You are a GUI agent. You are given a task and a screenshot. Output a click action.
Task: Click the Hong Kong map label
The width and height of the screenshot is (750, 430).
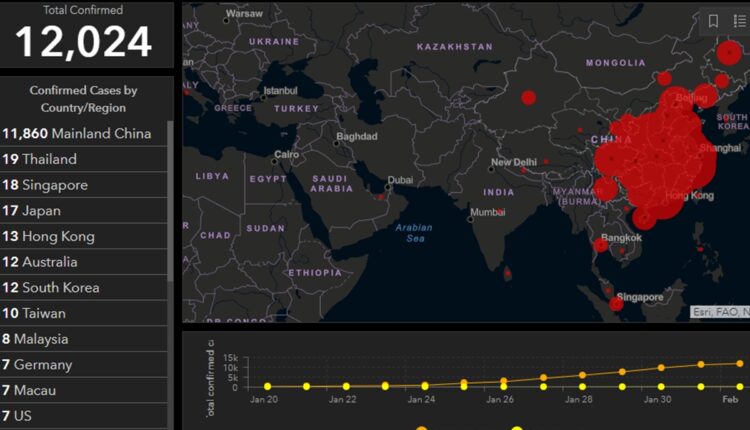[689, 196]
